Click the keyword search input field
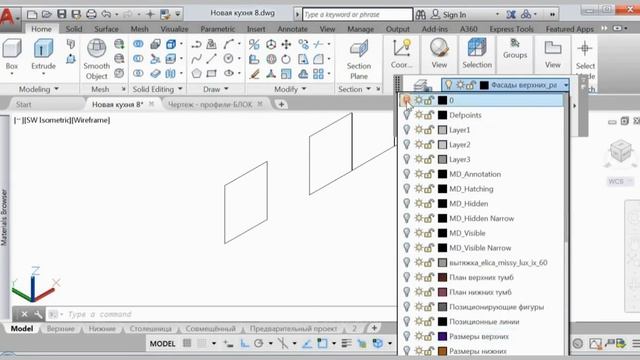This screenshot has height=360, width=640. (x=358, y=15)
